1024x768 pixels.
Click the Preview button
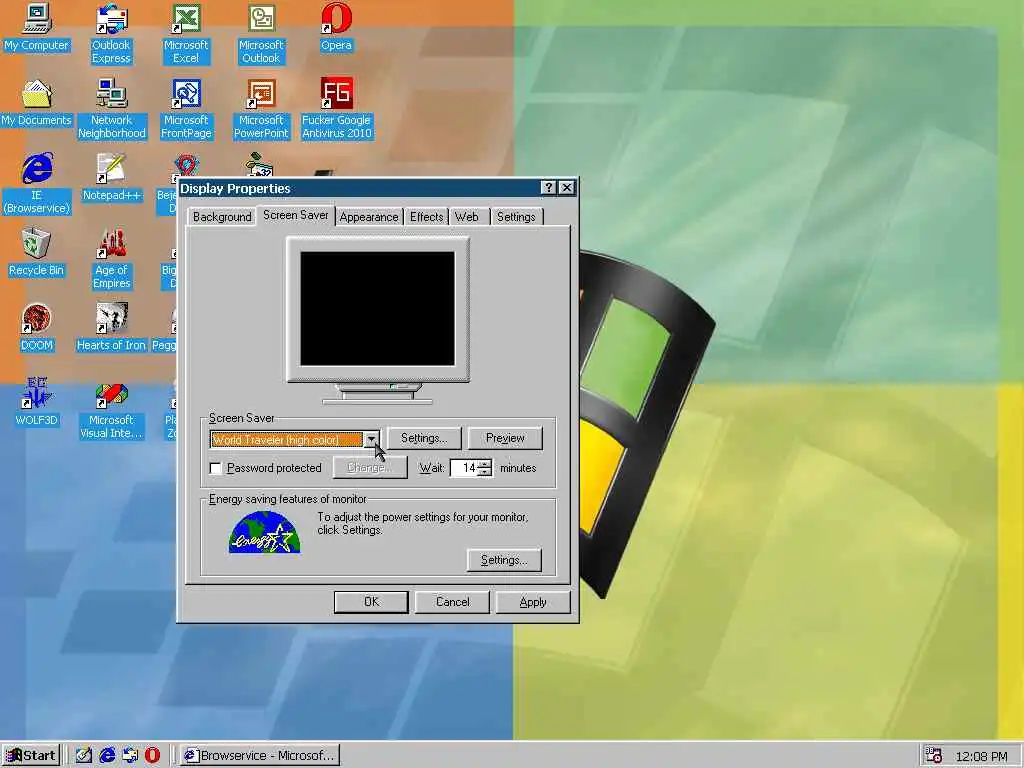point(505,438)
